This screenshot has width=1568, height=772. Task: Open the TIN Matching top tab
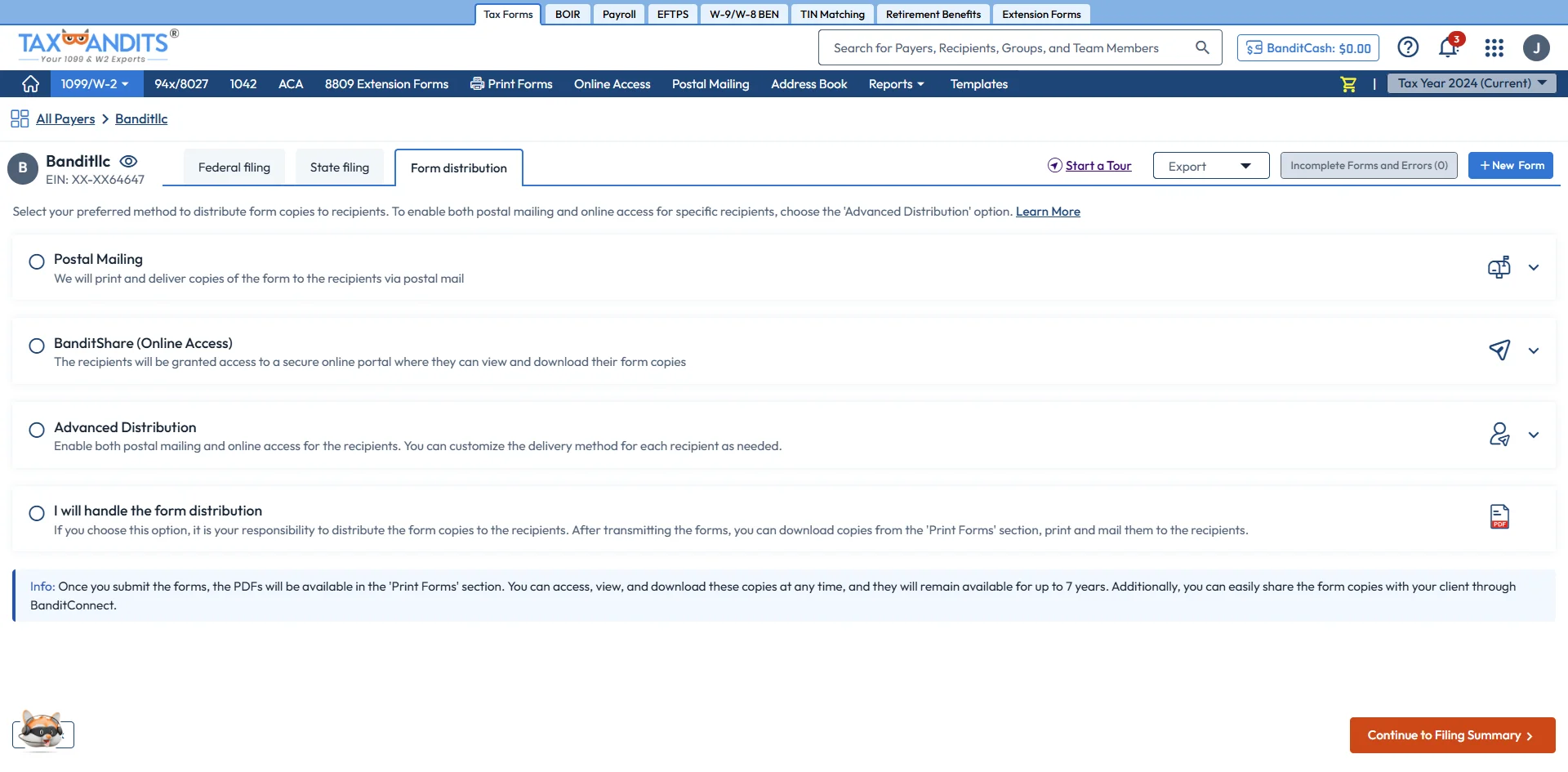coord(832,15)
